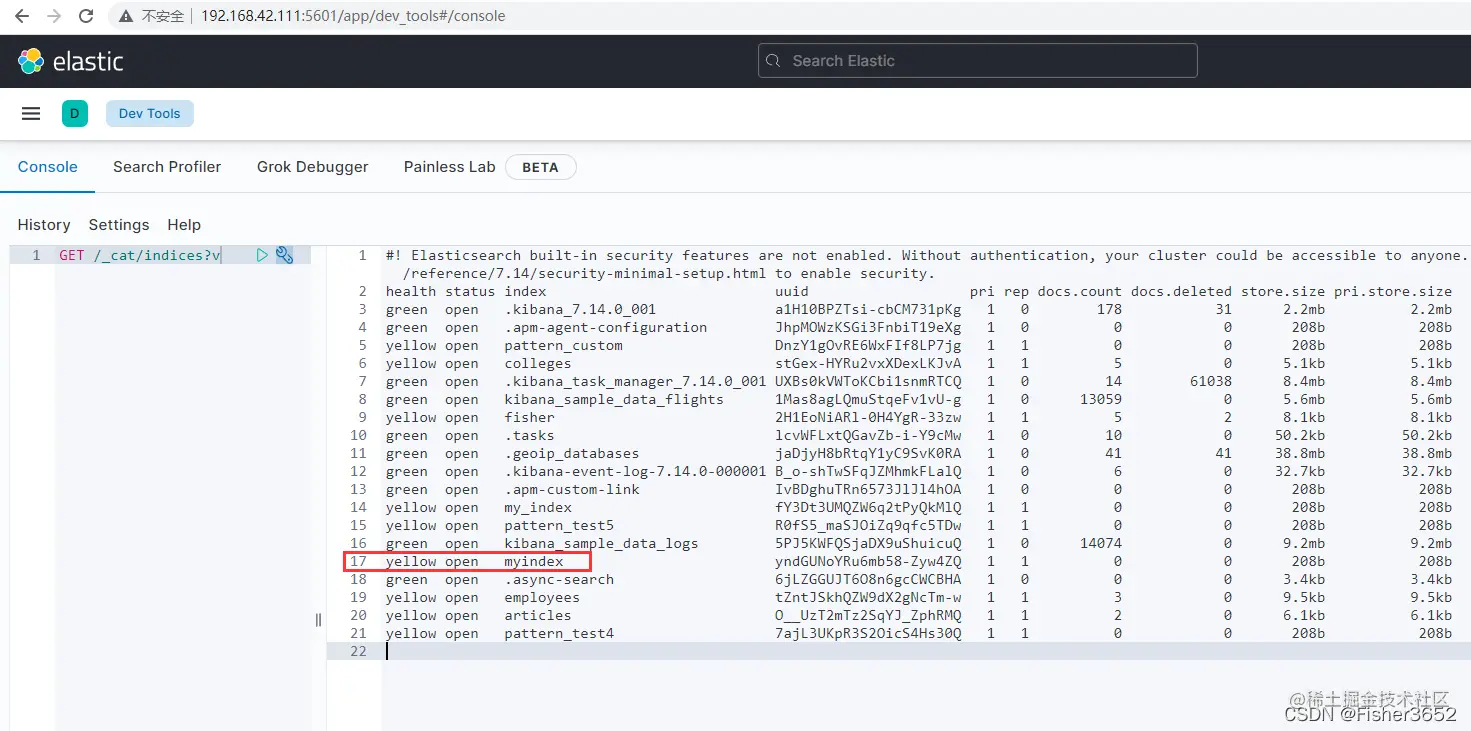Click the employees index name

tap(542, 597)
